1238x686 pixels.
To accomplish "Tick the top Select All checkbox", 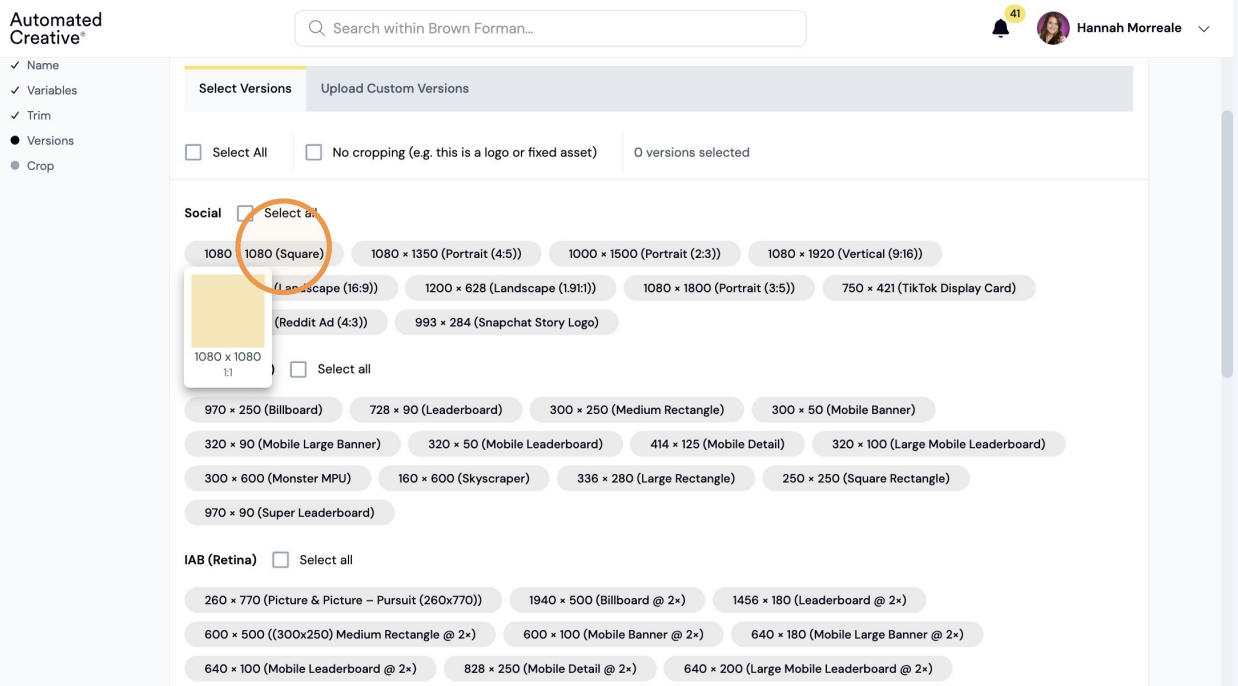I will [193, 153].
